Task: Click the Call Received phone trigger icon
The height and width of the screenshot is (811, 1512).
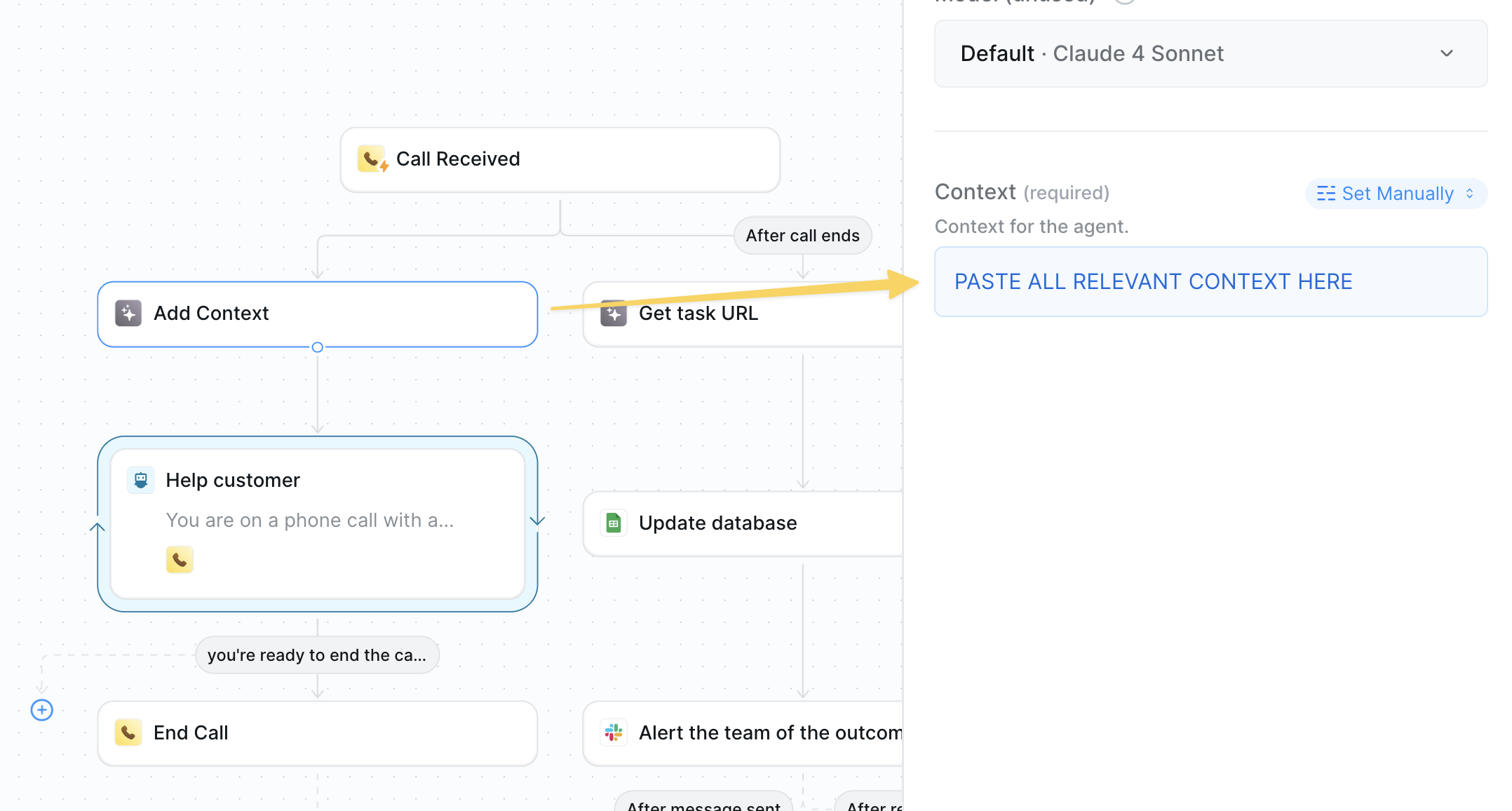Action: pos(372,159)
